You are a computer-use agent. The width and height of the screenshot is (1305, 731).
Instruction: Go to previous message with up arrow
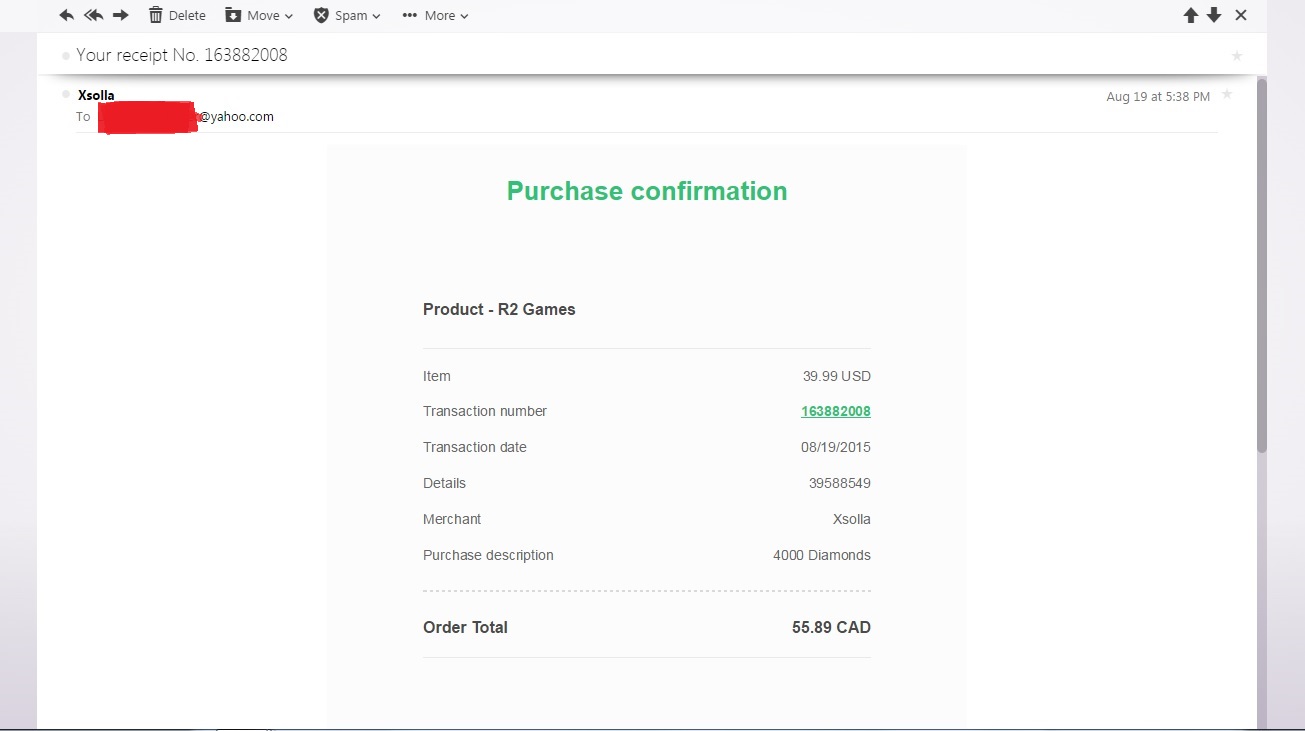(x=1190, y=15)
